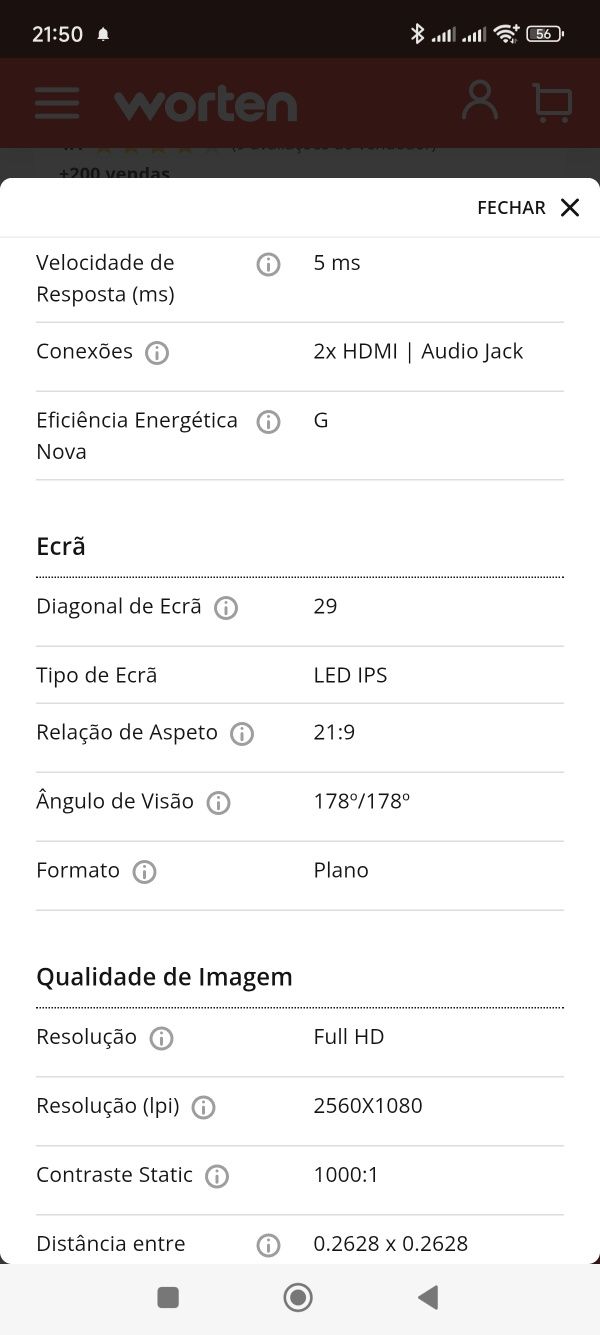Open the hamburger menu in the header
Viewport: 600px width, 1335px height.
point(57,104)
